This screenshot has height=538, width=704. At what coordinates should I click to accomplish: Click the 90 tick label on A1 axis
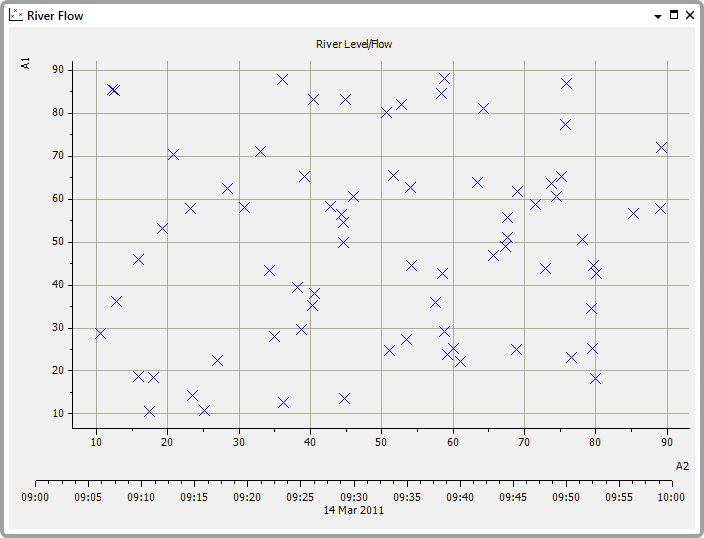tap(57, 70)
